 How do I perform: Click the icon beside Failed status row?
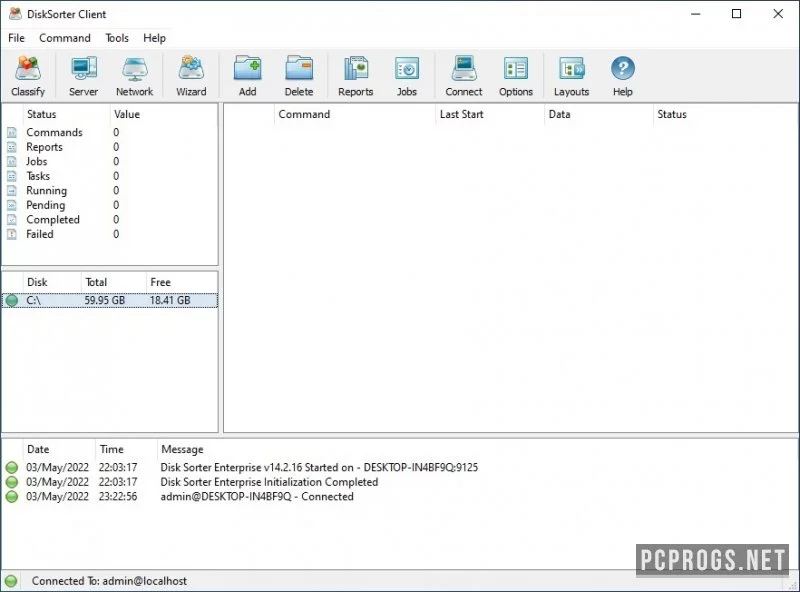[x=12, y=234]
